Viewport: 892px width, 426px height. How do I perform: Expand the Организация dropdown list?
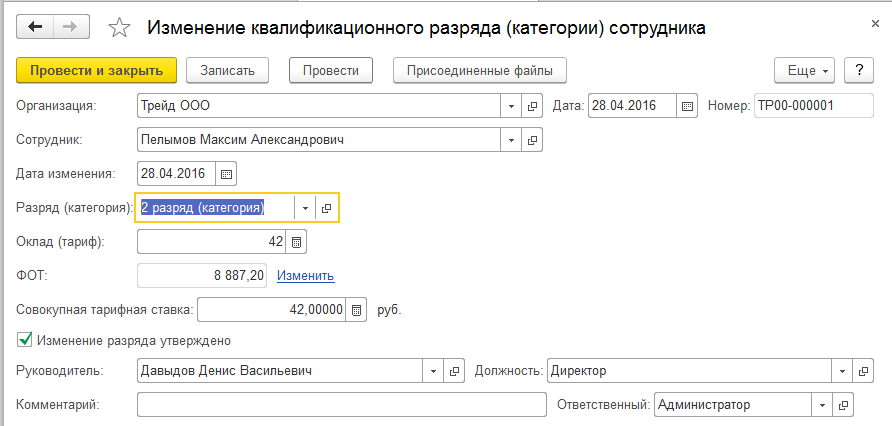click(512, 105)
